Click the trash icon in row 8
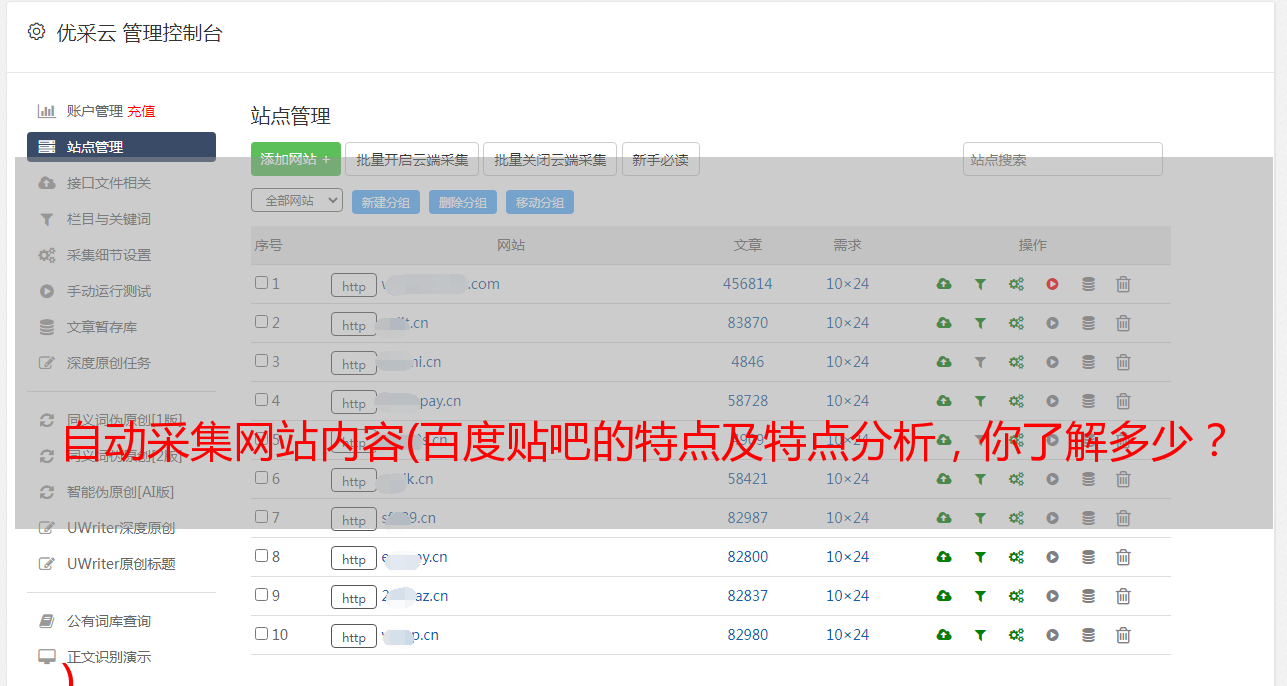The height and width of the screenshot is (686, 1287). point(1123,557)
